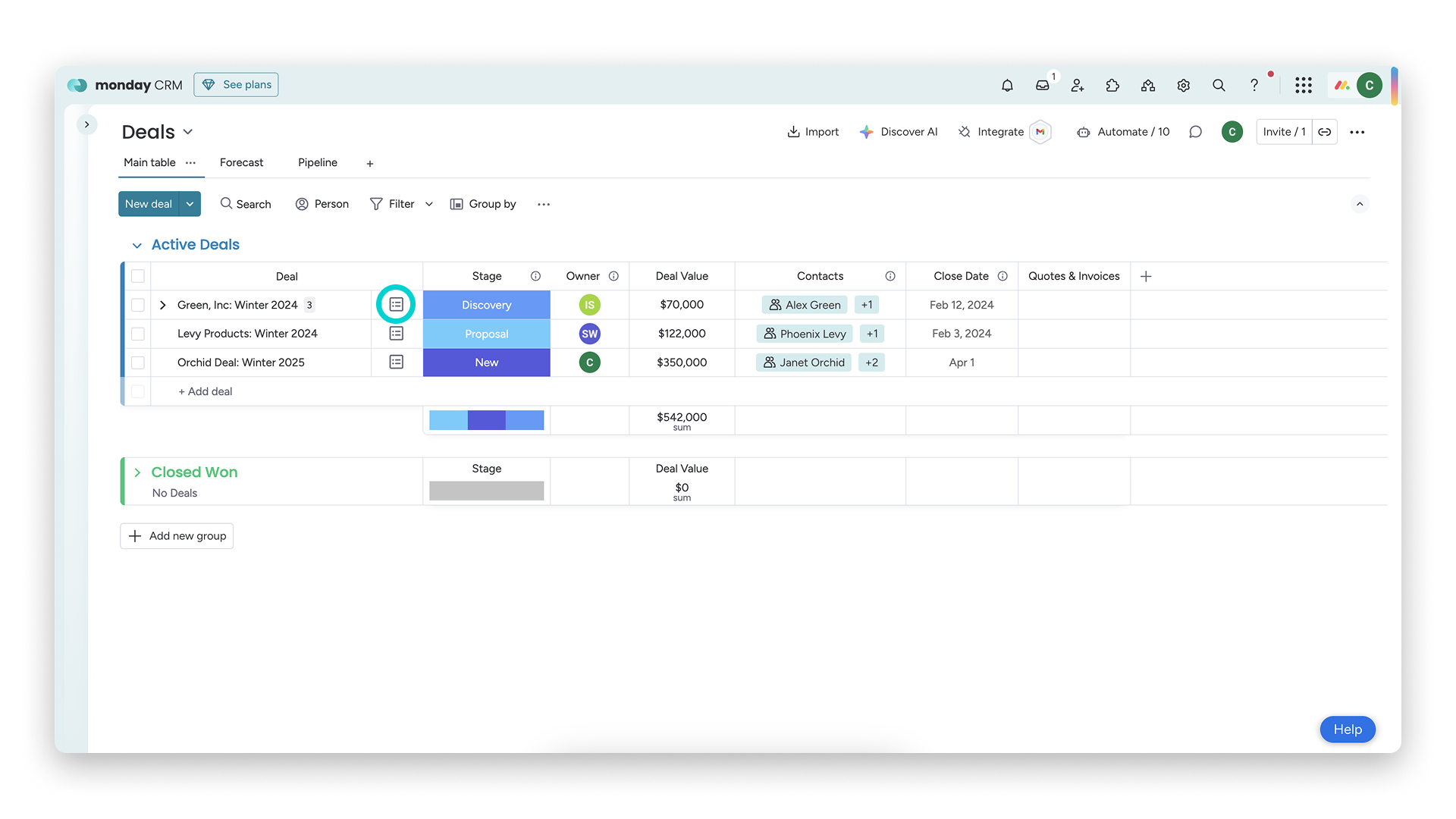Check the Levy Products: Winter 2024 row

(x=138, y=334)
